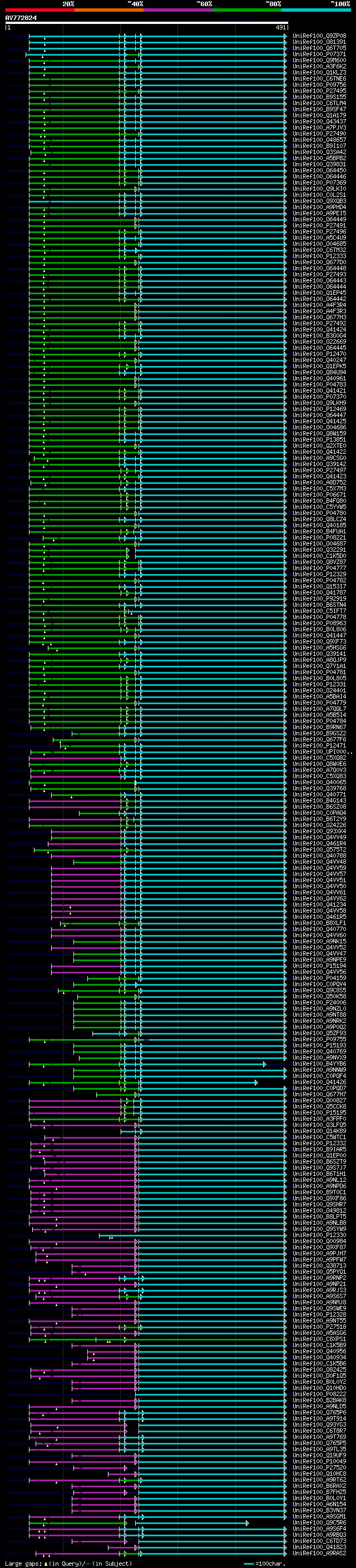Select hit label UniRef100_P27495
The height and width of the screenshot is (1568, 356).
319,91
